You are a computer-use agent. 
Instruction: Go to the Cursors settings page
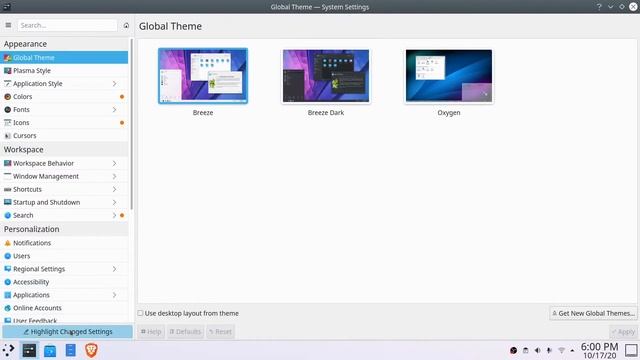[65, 136]
